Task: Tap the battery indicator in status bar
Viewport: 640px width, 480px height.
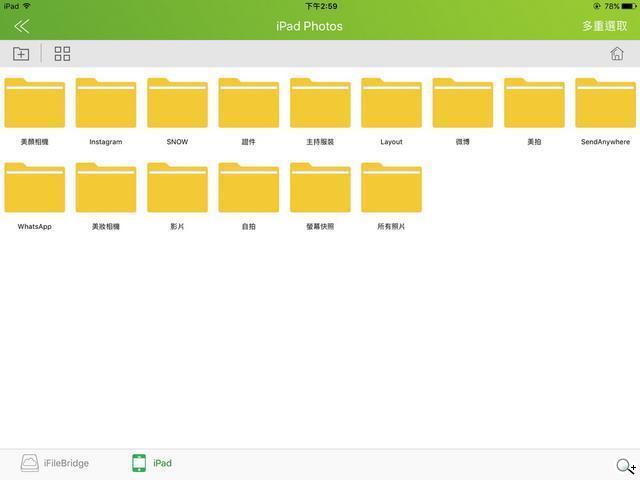Action: (629, 6)
